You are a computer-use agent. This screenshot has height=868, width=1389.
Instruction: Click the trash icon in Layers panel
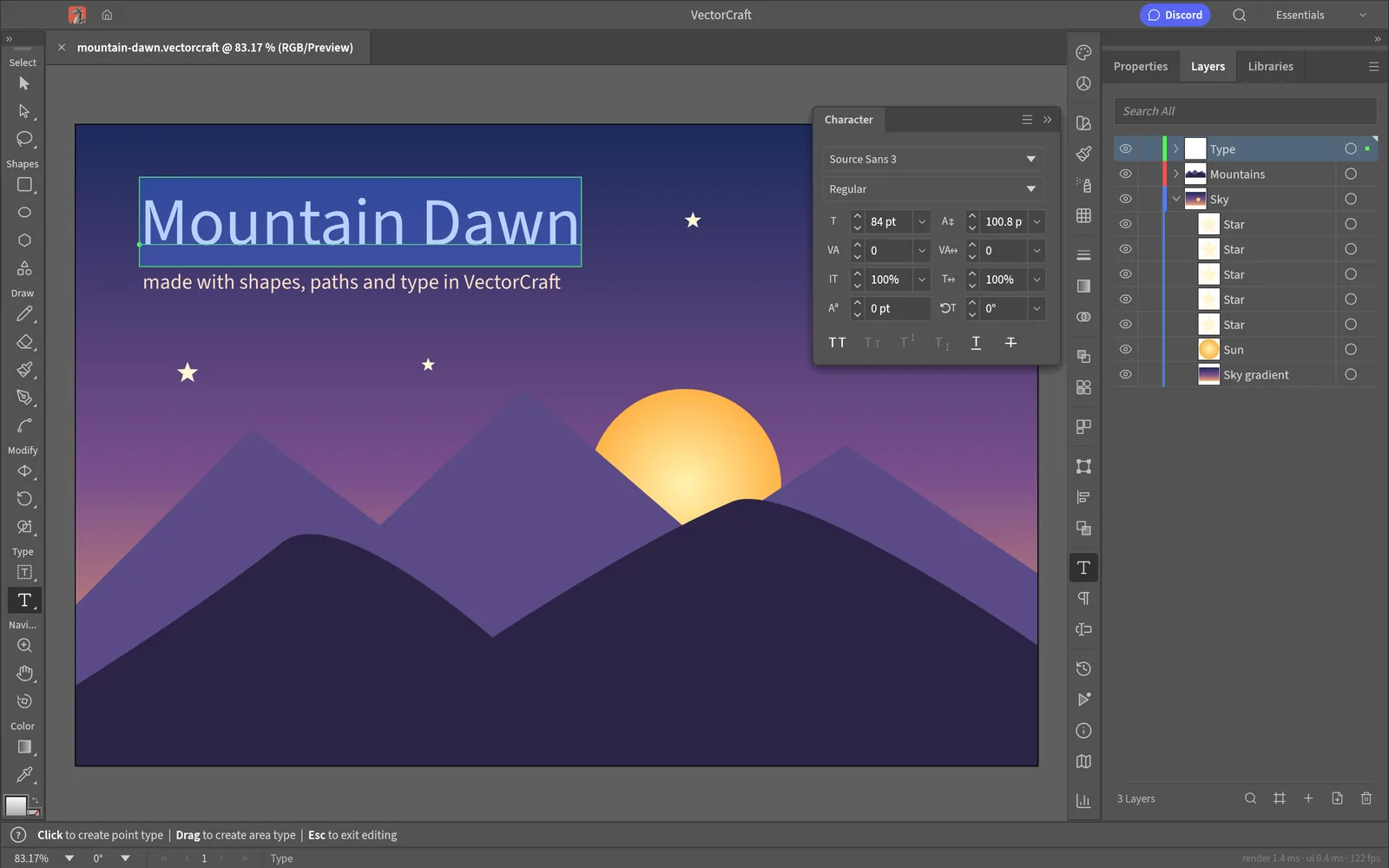(x=1366, y=799)
